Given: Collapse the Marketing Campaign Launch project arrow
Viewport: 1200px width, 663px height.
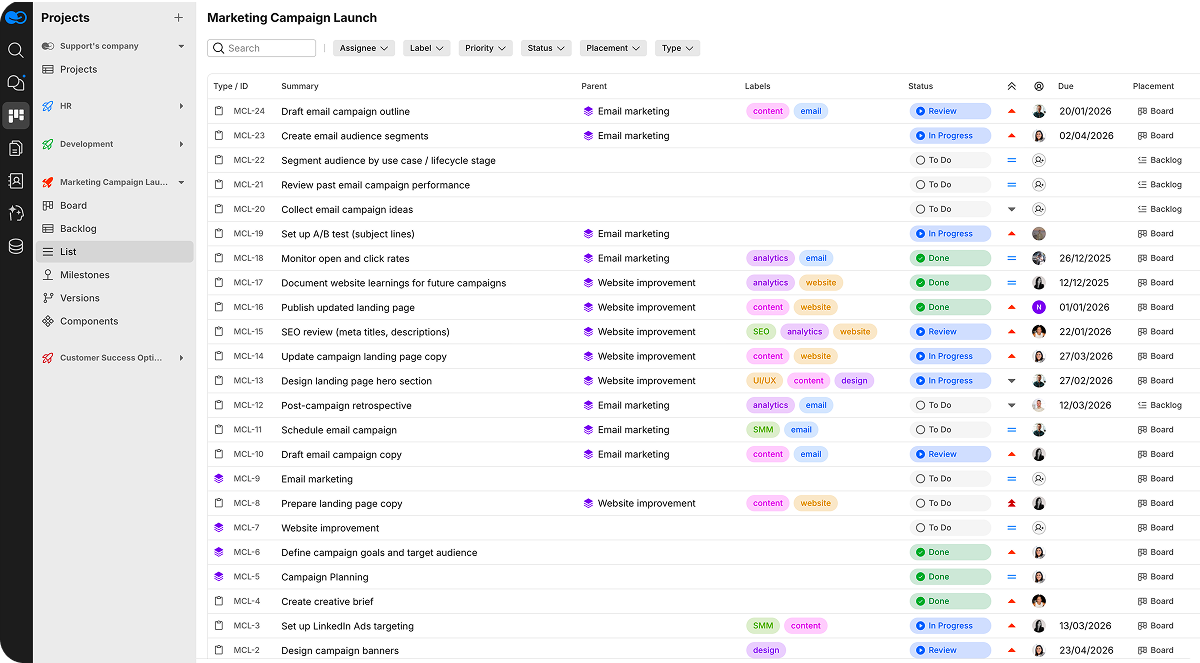Looking at the screenshot, I should pos(181,183).
